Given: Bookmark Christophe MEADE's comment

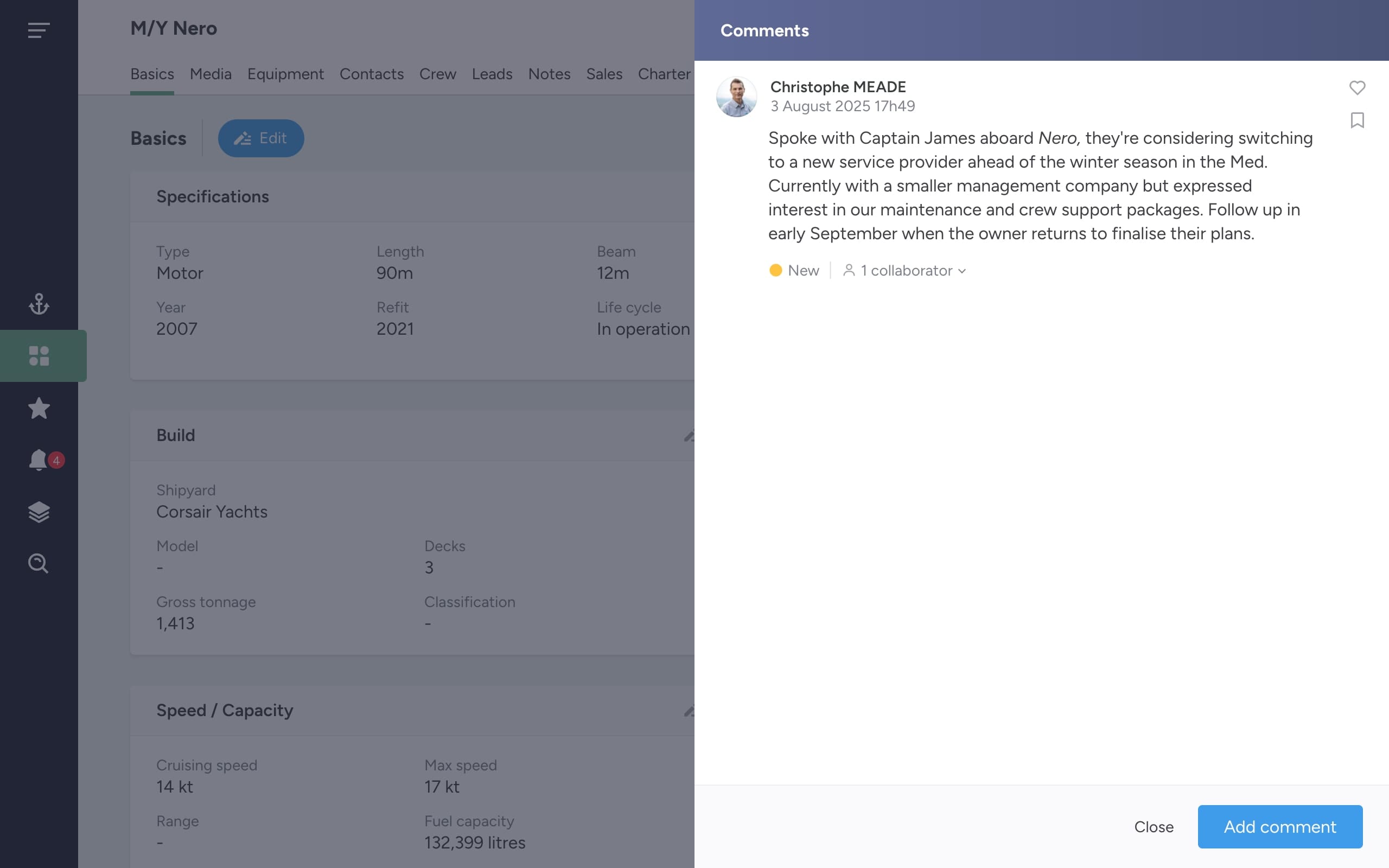Looking at the screenshot, I should [x=1357, y=120].
